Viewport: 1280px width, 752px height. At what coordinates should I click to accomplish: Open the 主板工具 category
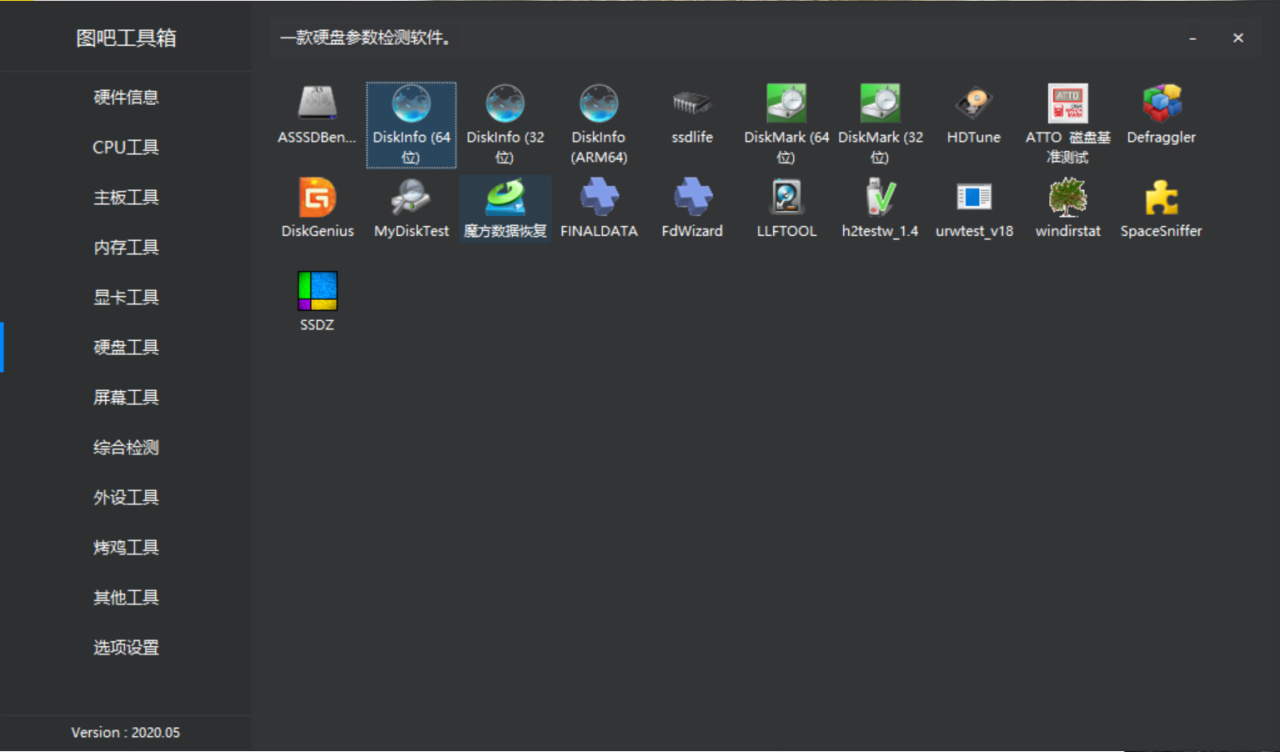(126, 197)
